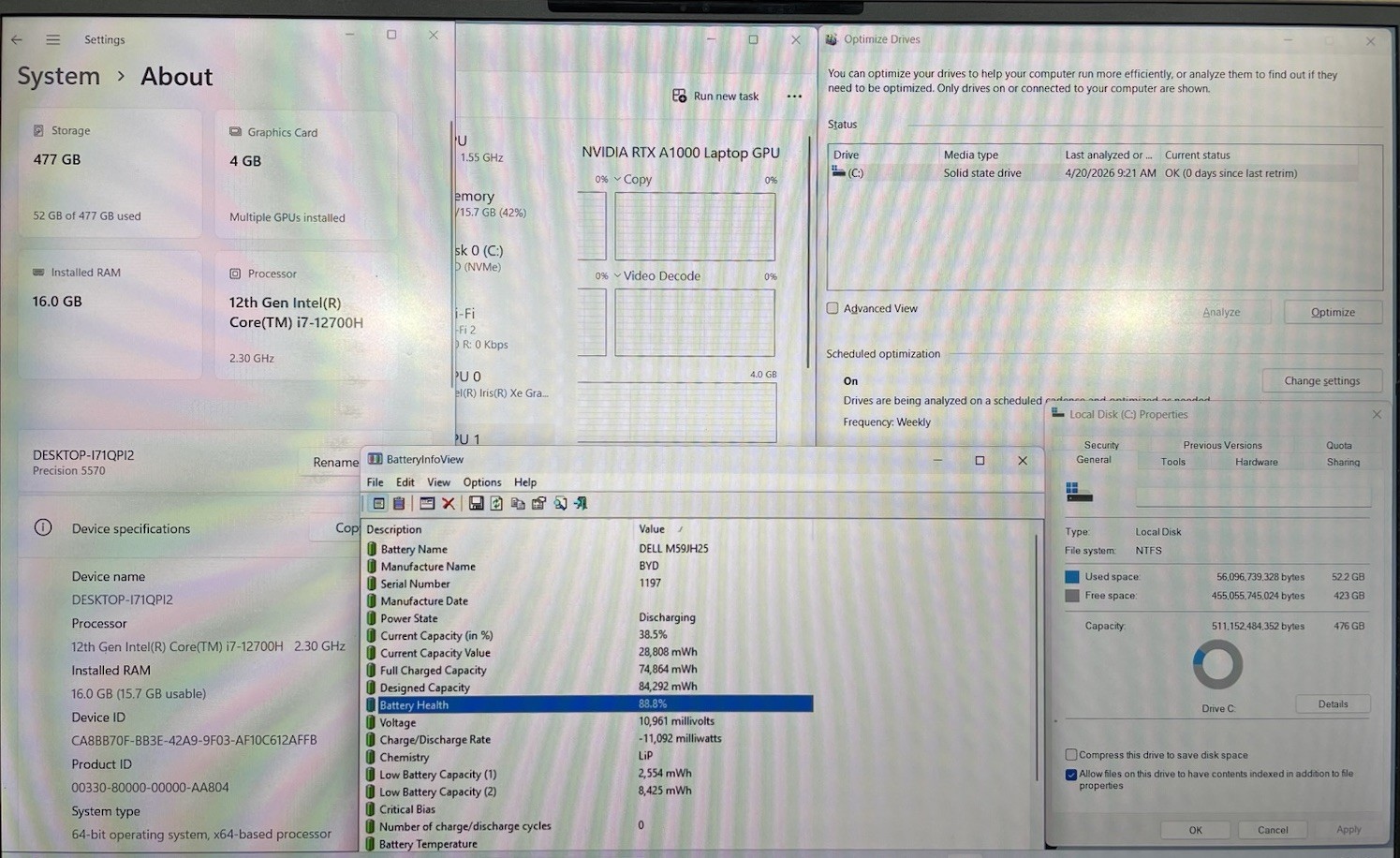Viewport: 1400px width, 858px height.
Task: Click the BatteryInfoView vertical scrollbar
Action: point(1037,656)
